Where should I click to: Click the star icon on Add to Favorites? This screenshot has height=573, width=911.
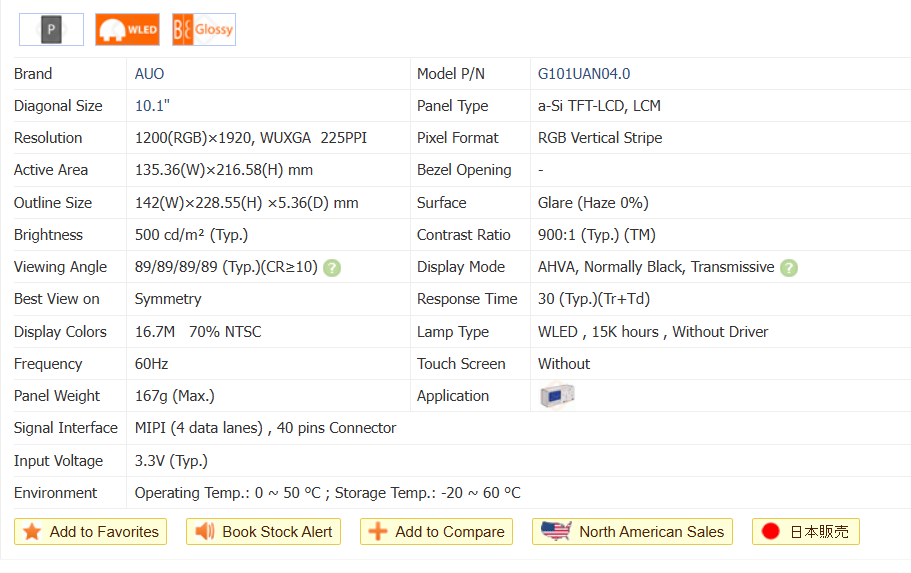point(32,532)
